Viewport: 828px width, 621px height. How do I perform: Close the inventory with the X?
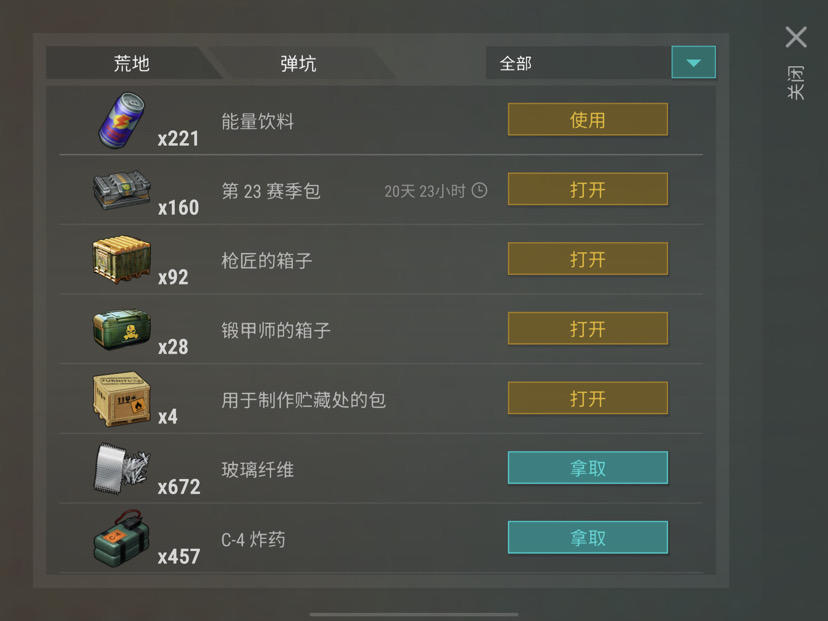click(796, 37)
